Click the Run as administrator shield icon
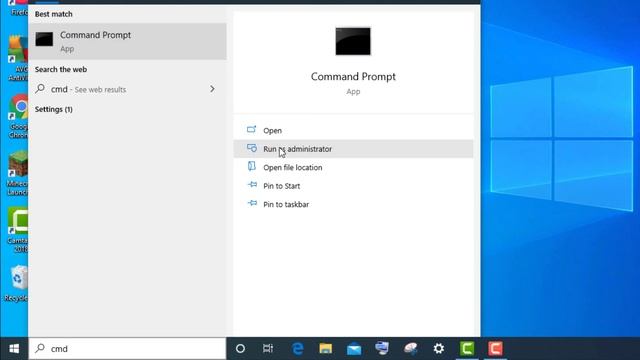 252,148
